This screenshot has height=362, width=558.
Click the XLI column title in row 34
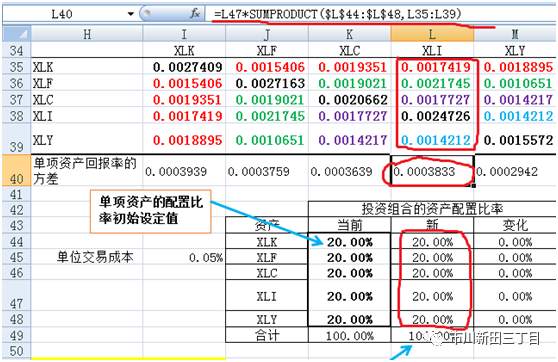(432, 51)
